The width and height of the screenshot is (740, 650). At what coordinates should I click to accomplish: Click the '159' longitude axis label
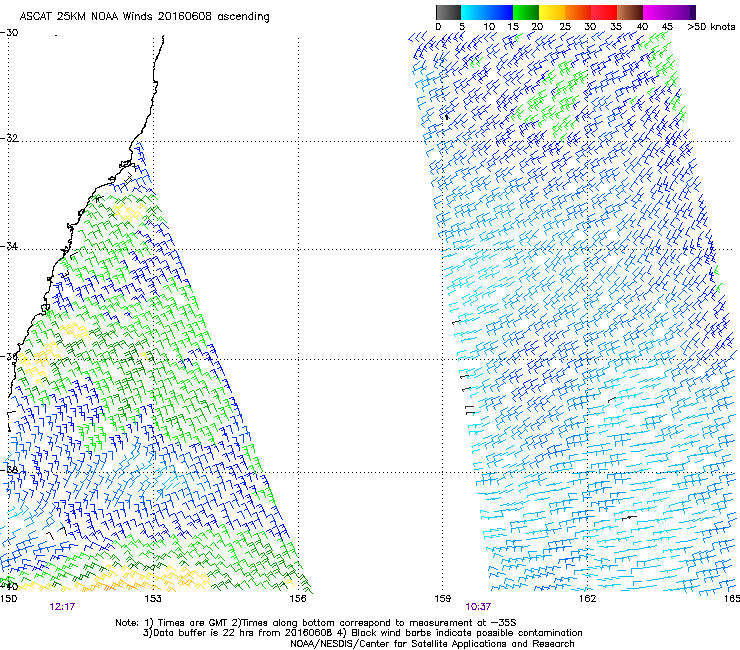[442, 599]
